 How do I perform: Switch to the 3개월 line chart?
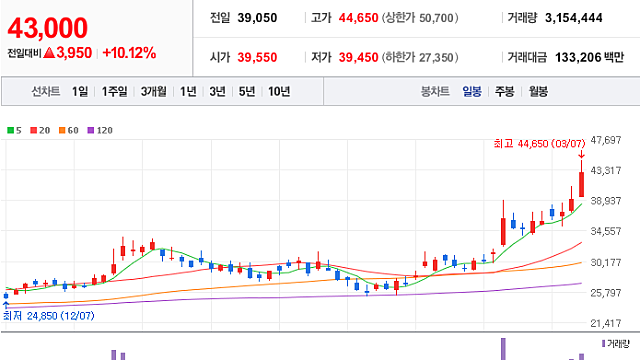tap(153, 91)
